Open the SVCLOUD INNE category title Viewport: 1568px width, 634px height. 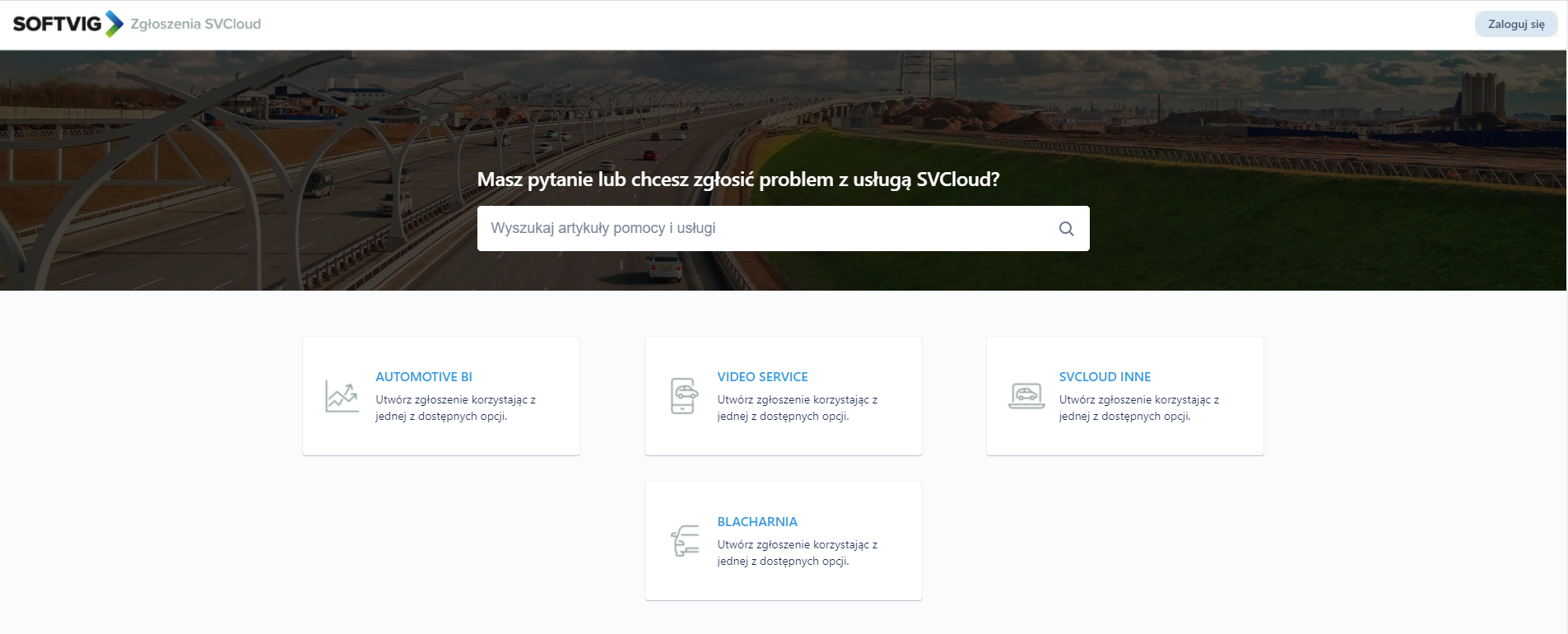click(1105, 377)
